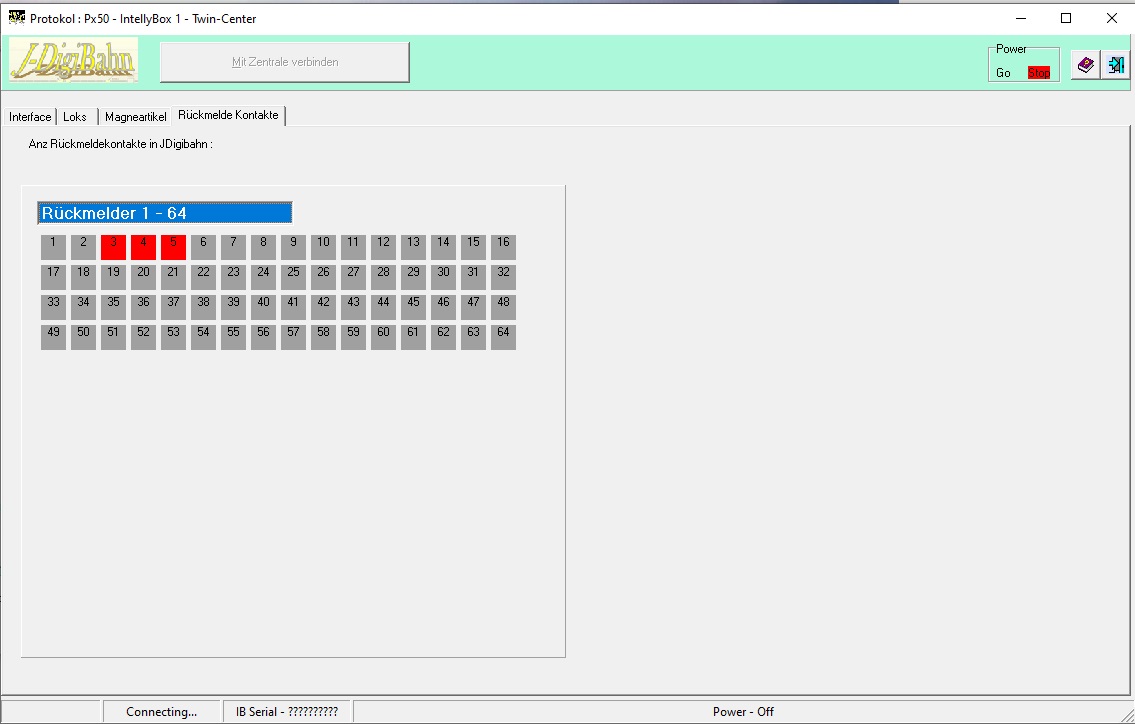Toggle feedback contact 17
Screen dimensions: 1135x724
click(54, 277)
